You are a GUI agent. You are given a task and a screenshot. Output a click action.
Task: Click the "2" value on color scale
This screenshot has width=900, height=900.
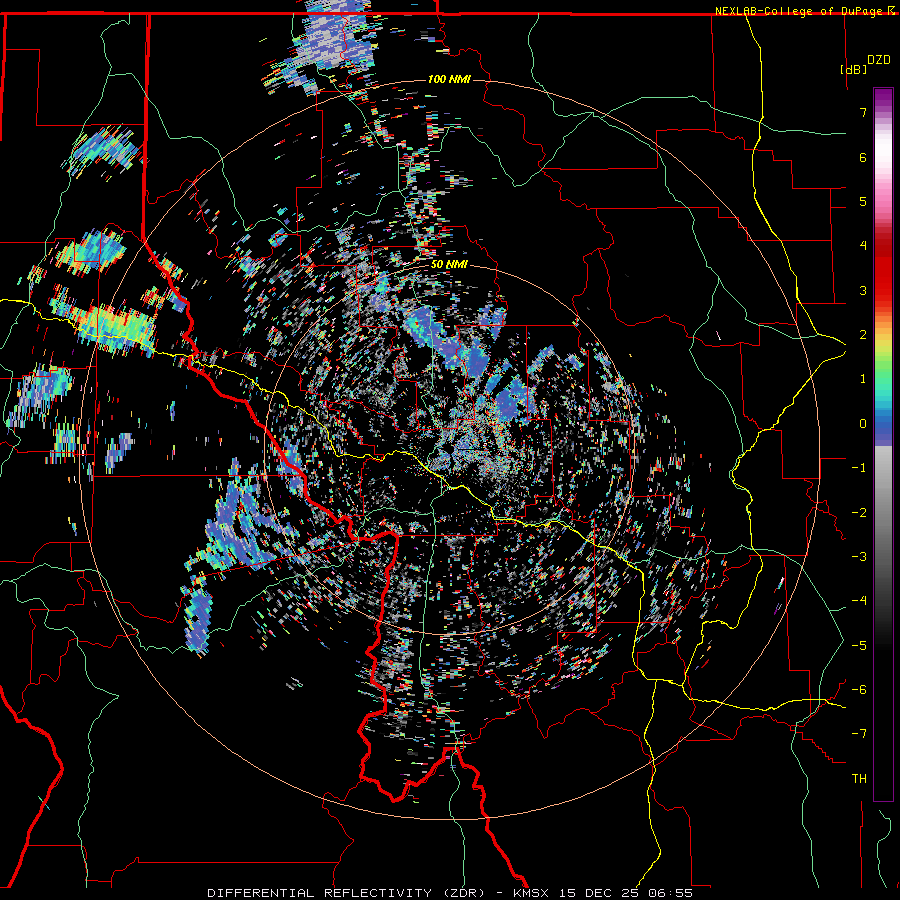click(x=863, y=335)
